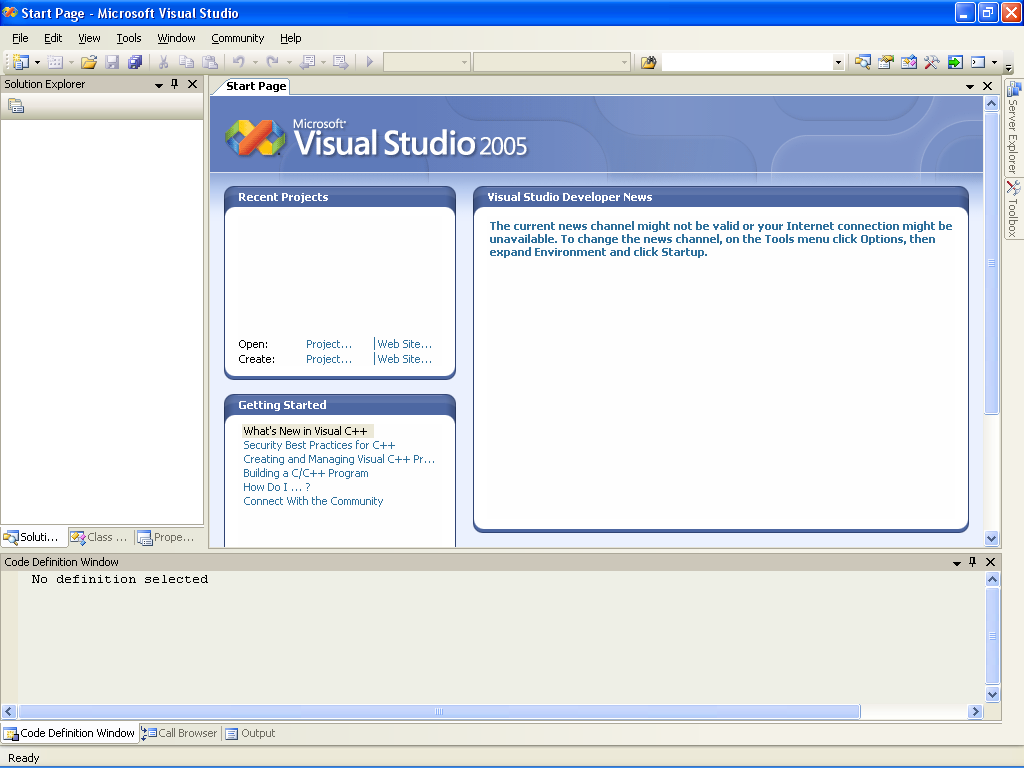The height and width of the screenshot is (768, 1024).
Task: Click inside the Find combo box field
Action: click(x=747, y=62)
